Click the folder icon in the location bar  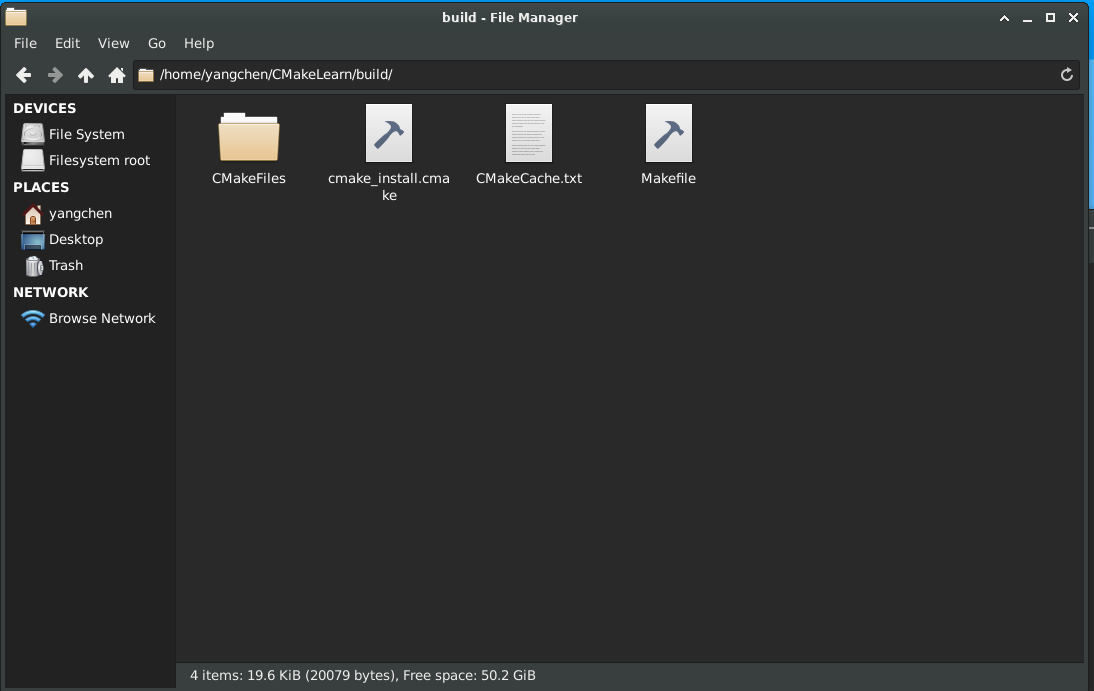[146, 75]
